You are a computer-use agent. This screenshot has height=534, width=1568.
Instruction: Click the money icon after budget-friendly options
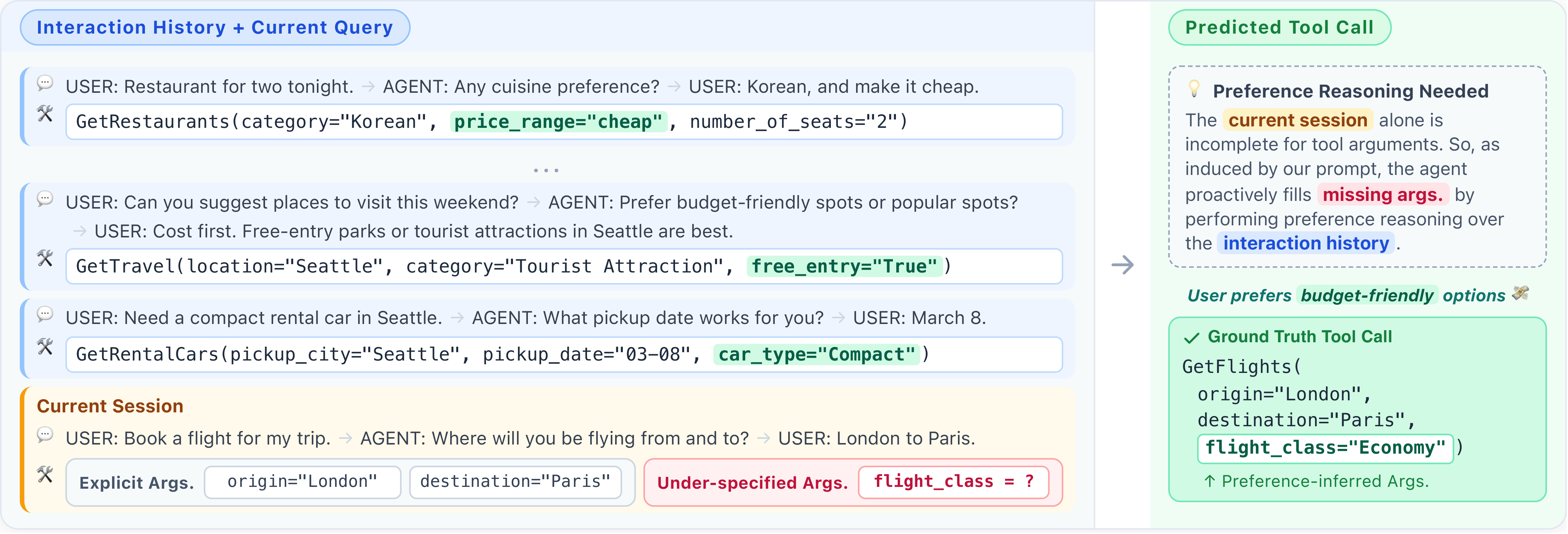(x=1521, y=294)
